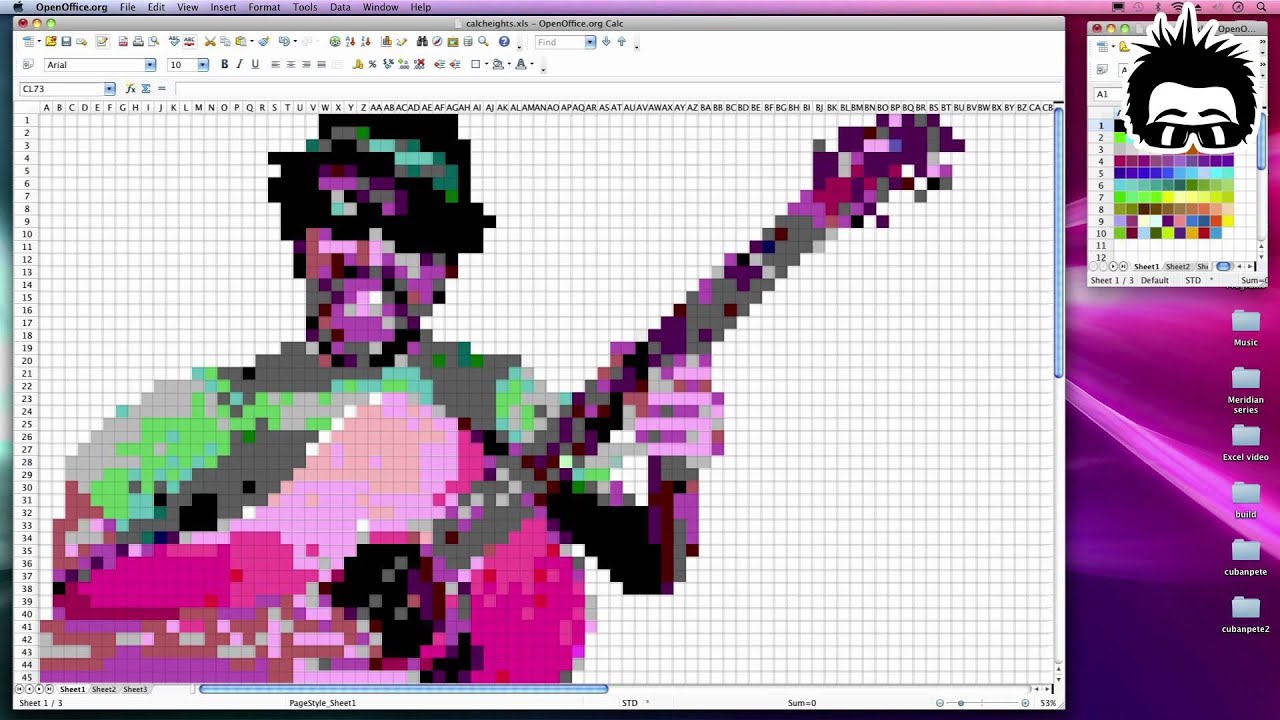Print the file directly with the printer icon
Viewport: 1280px width, 720px height.
click(x=138, y=41)
